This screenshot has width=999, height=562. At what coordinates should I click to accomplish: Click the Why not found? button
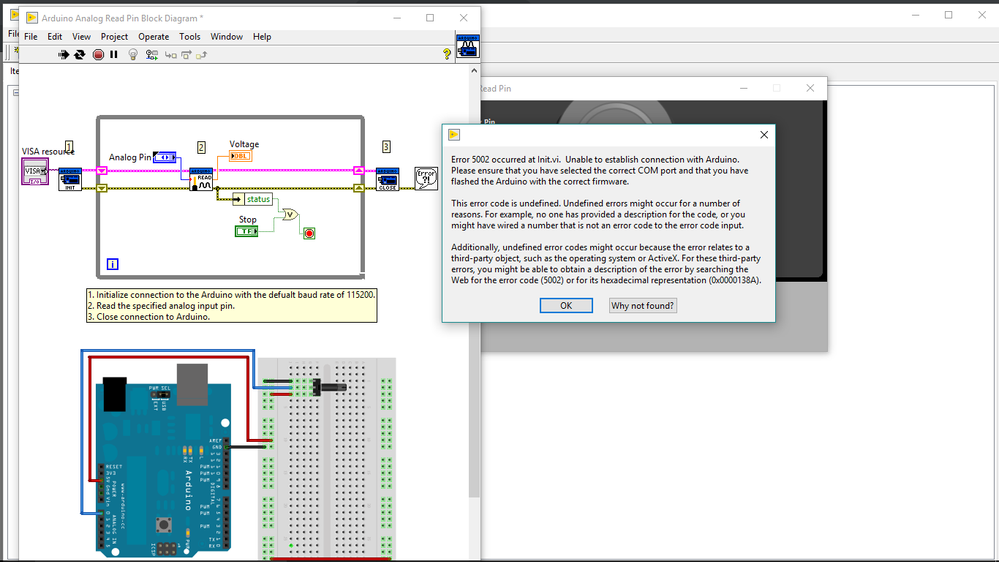642,306
